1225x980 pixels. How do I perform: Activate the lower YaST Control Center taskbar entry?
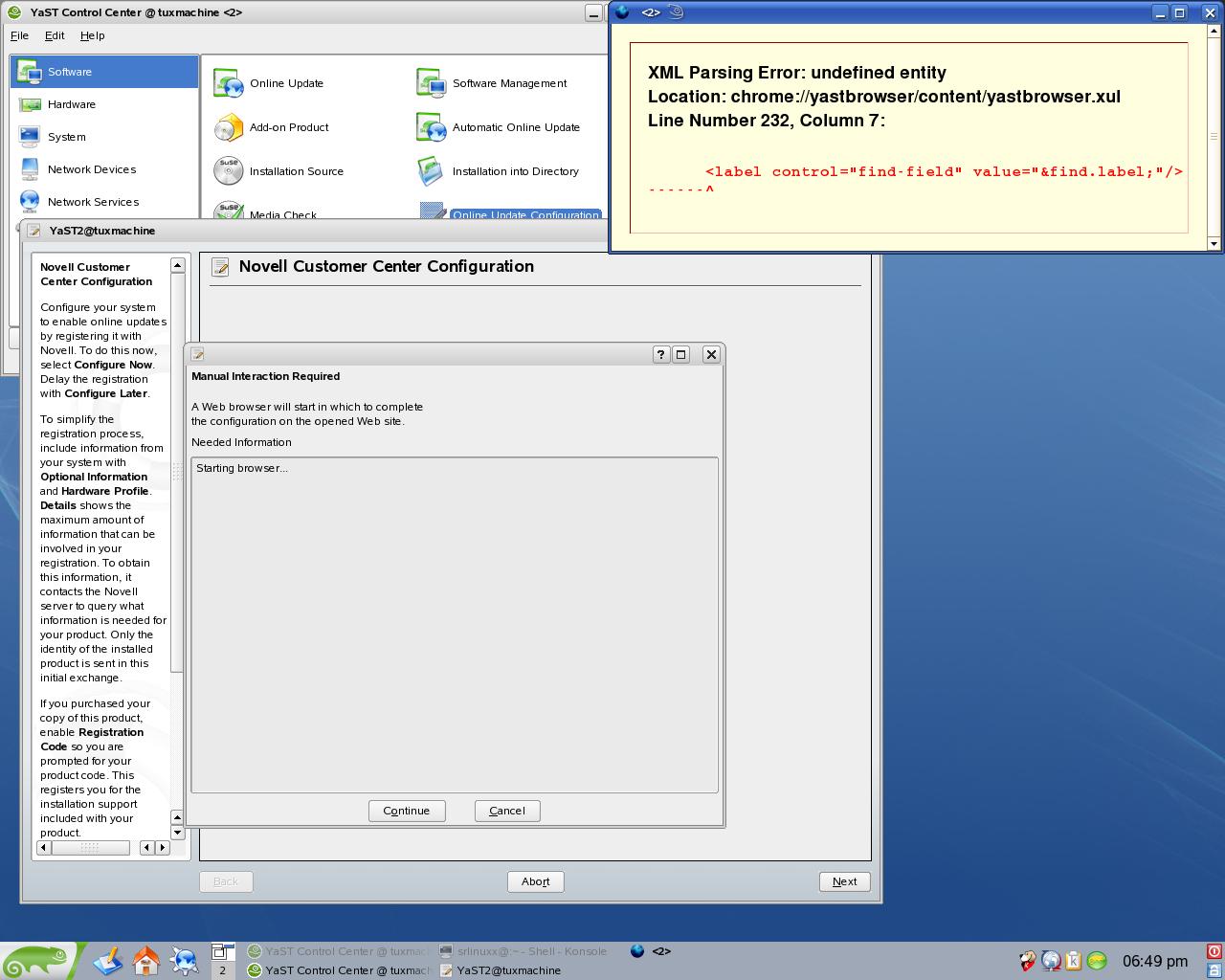tap(339, 970)
